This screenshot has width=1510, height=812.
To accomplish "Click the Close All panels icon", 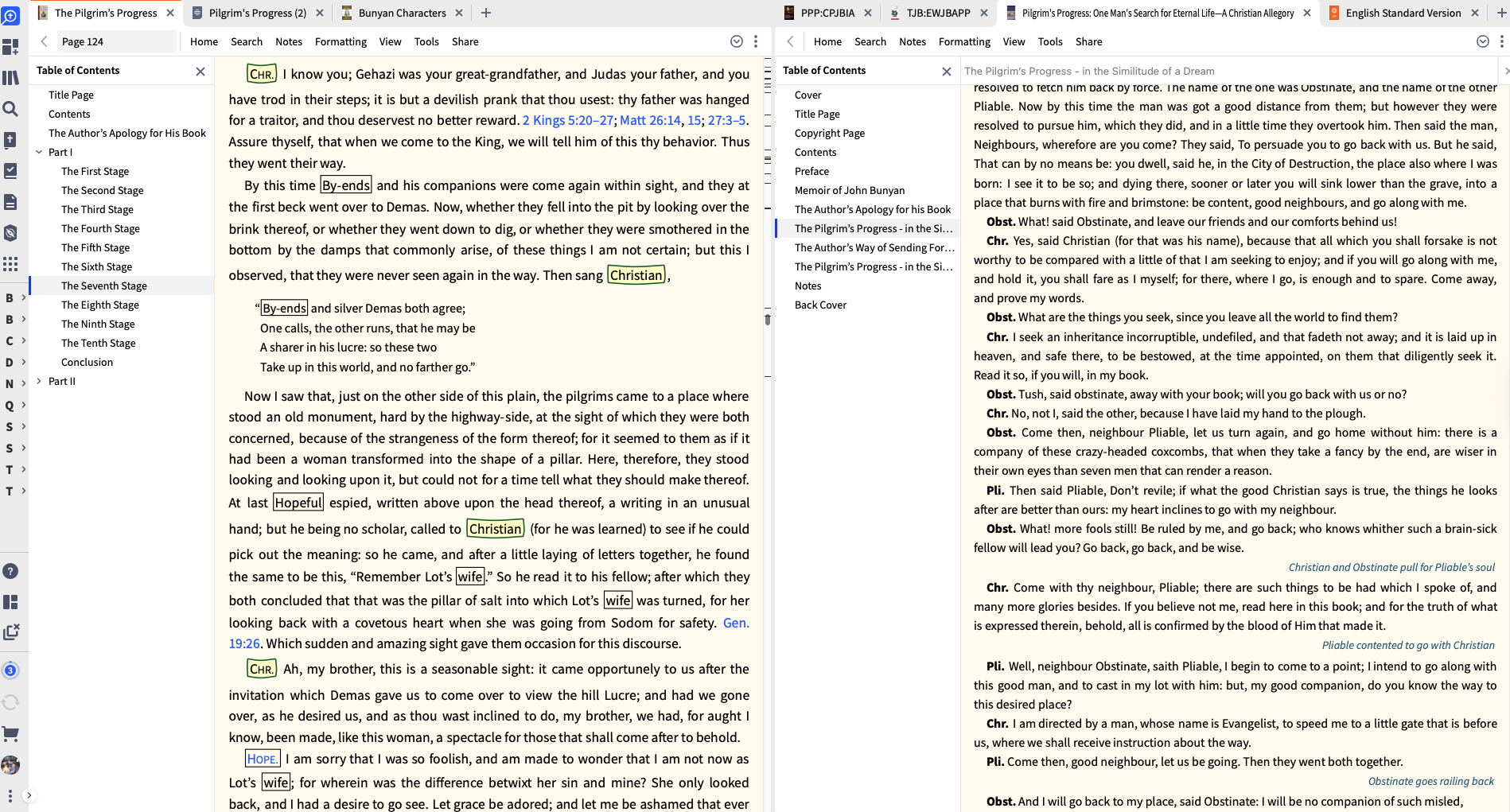I will coord(10,632).
